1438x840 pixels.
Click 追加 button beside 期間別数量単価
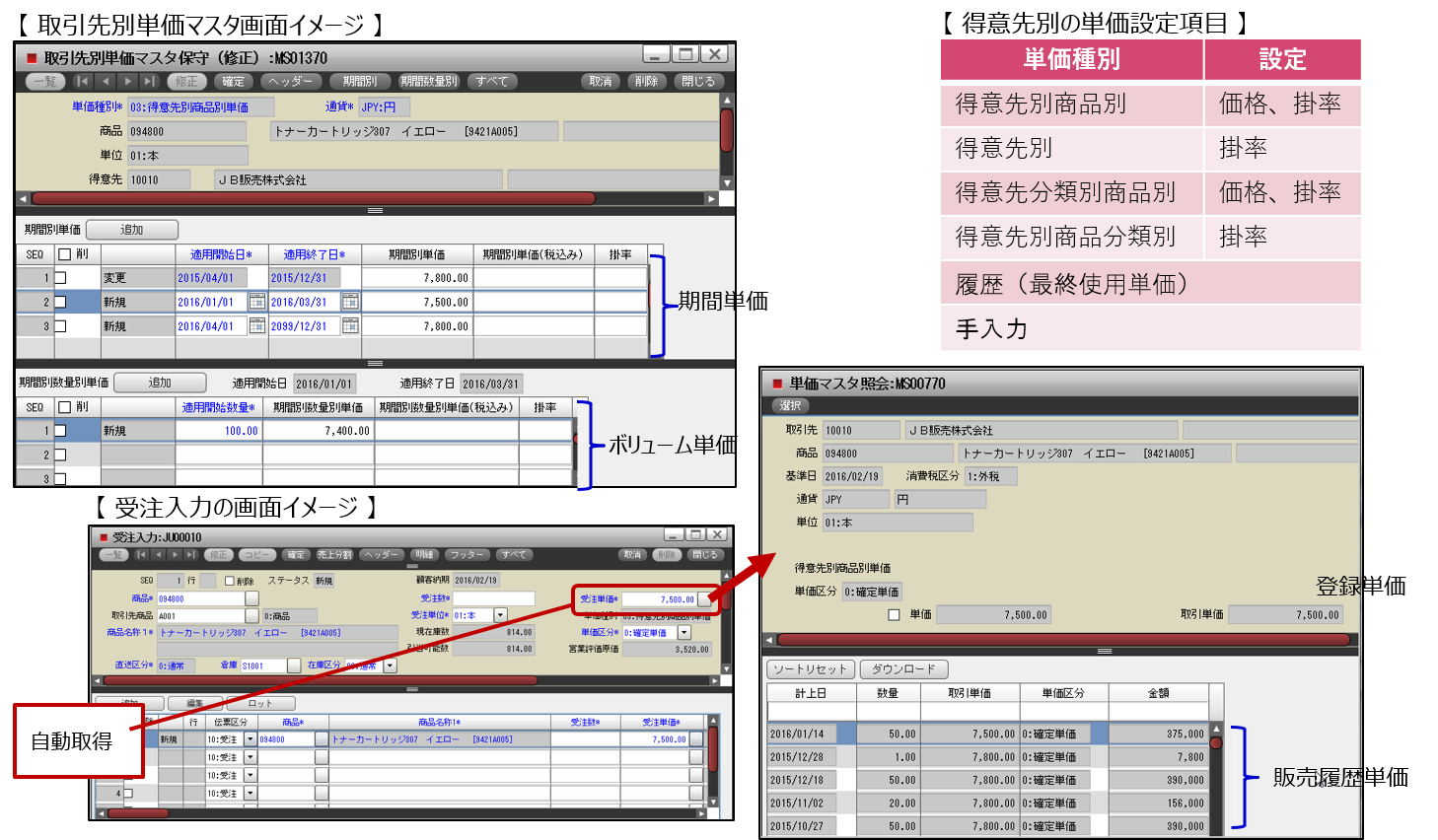pyautogui.click(x=160, y=383)
